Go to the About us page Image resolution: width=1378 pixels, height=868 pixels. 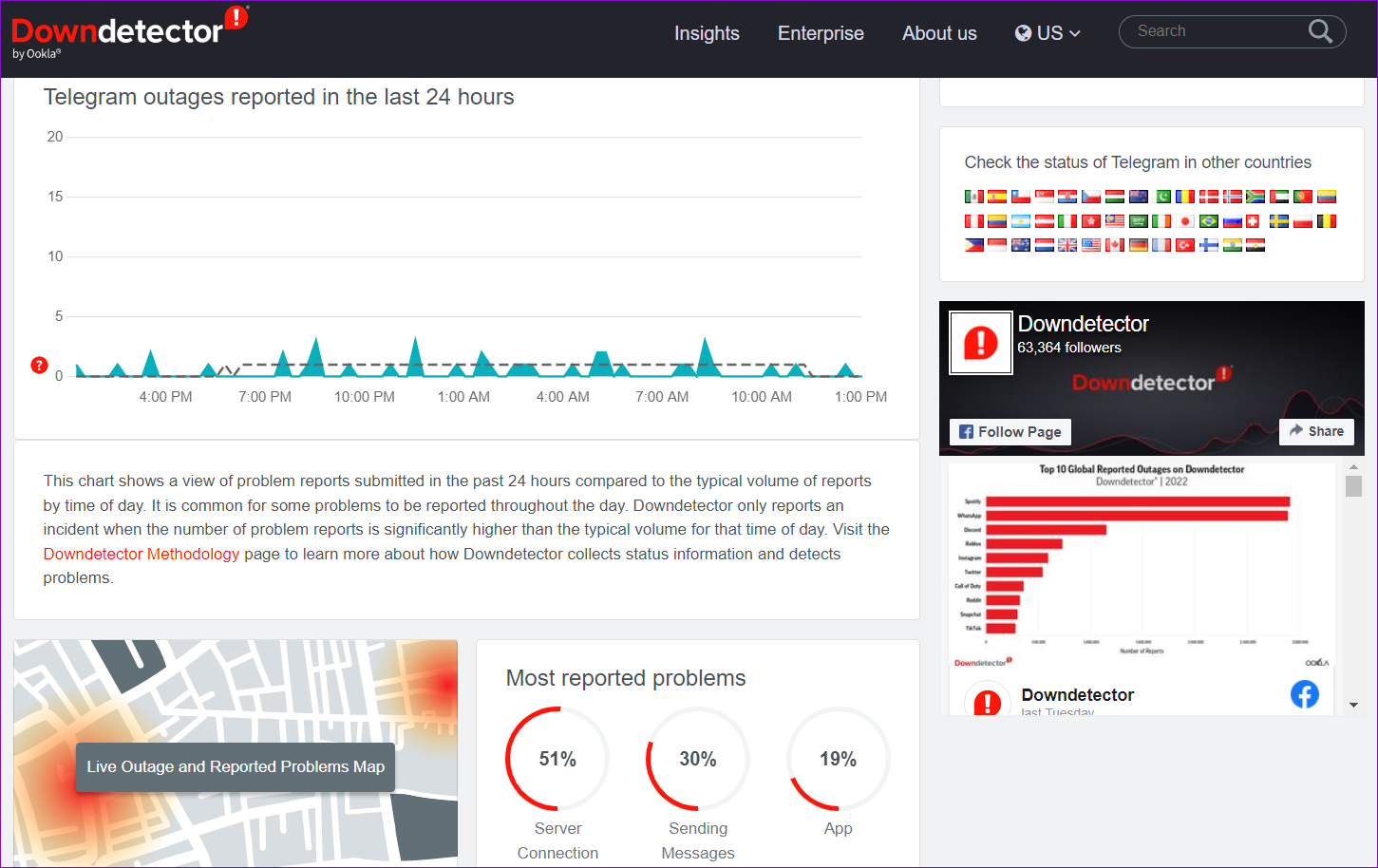click(x=939, y=33)
